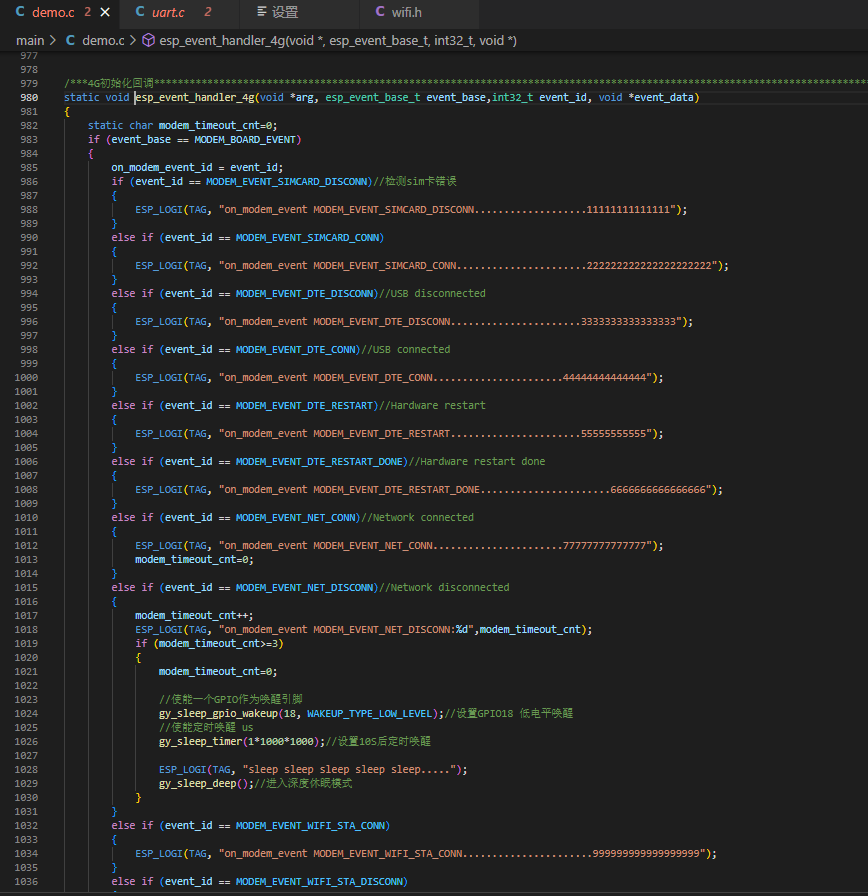Click MODEM_EVENT_WIFI_STA_DISCONN on line 1036

[x=319, y=882]
